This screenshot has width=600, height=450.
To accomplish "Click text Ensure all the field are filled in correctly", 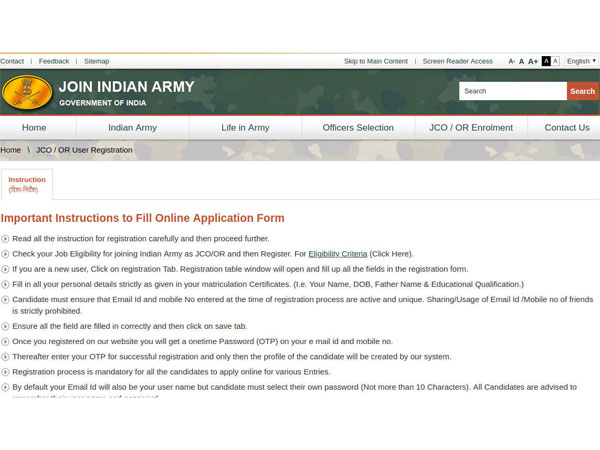I will [x=130, y=326].
